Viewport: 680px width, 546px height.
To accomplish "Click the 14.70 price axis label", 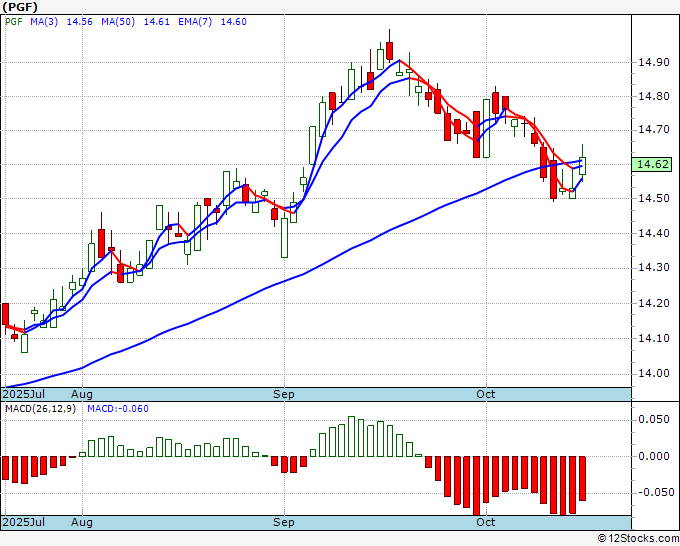I will 654,130.
